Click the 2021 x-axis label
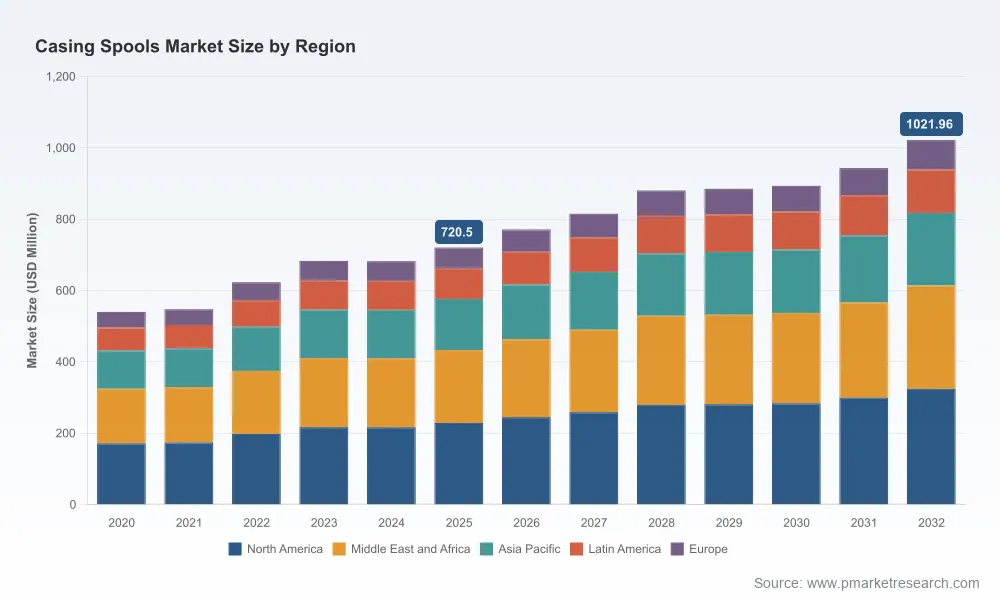The width and height of the screenshot is (1000, 600). click(x=189, y=523)
